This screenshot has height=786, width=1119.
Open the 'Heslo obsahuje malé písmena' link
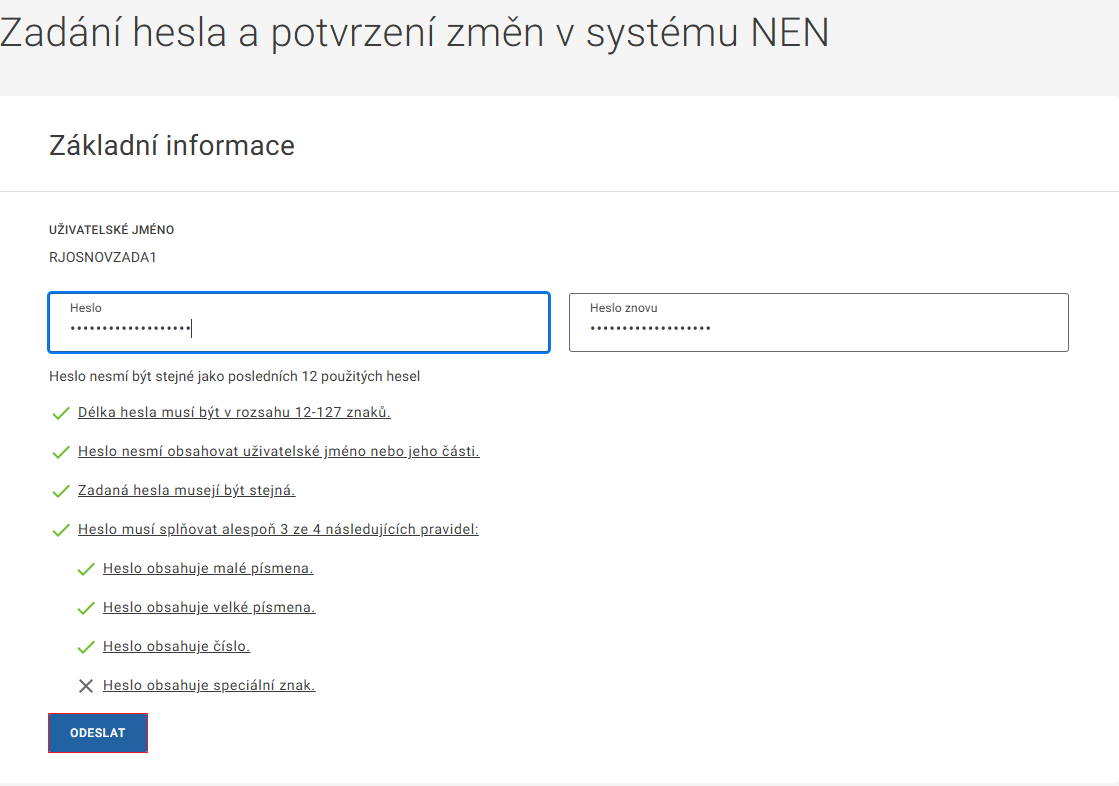pos(208,568)
